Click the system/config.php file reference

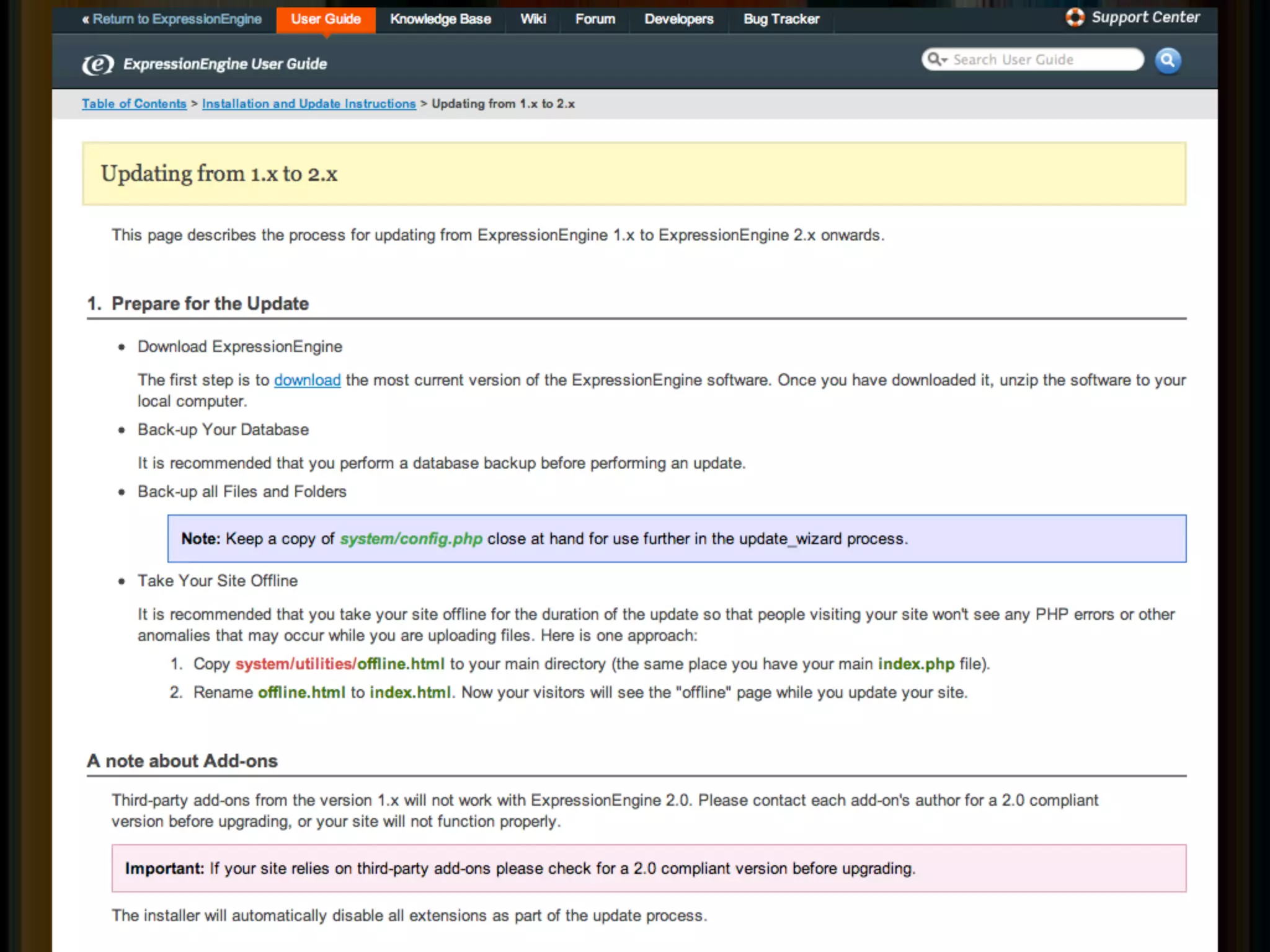coord(411,539)
